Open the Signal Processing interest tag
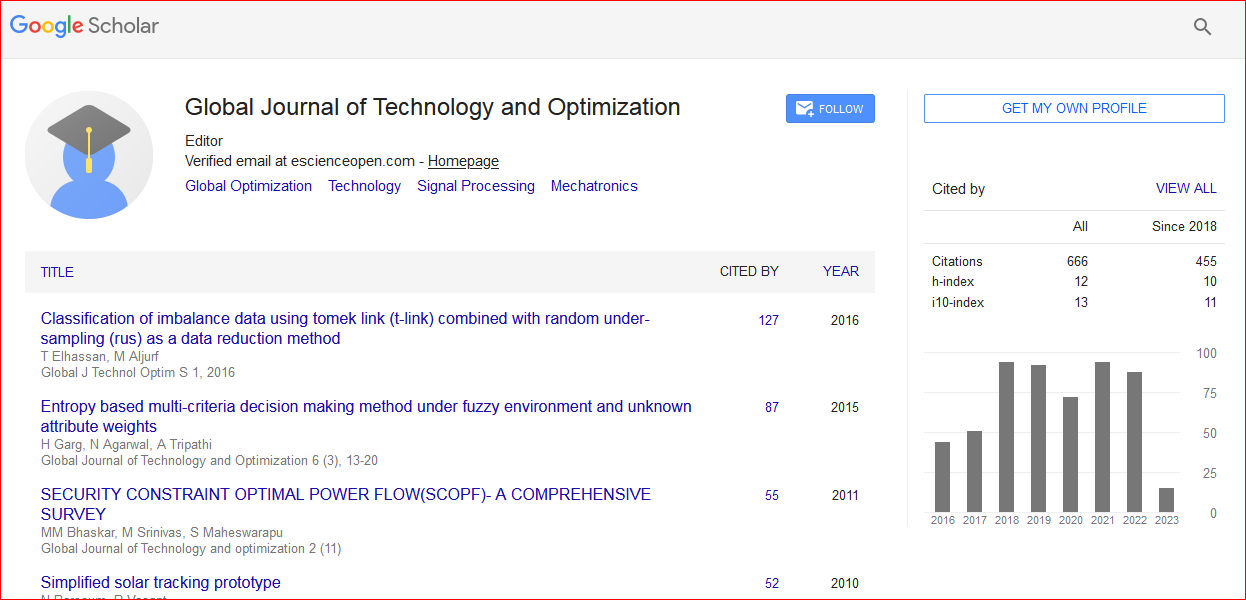 click(x=475, y=186)
